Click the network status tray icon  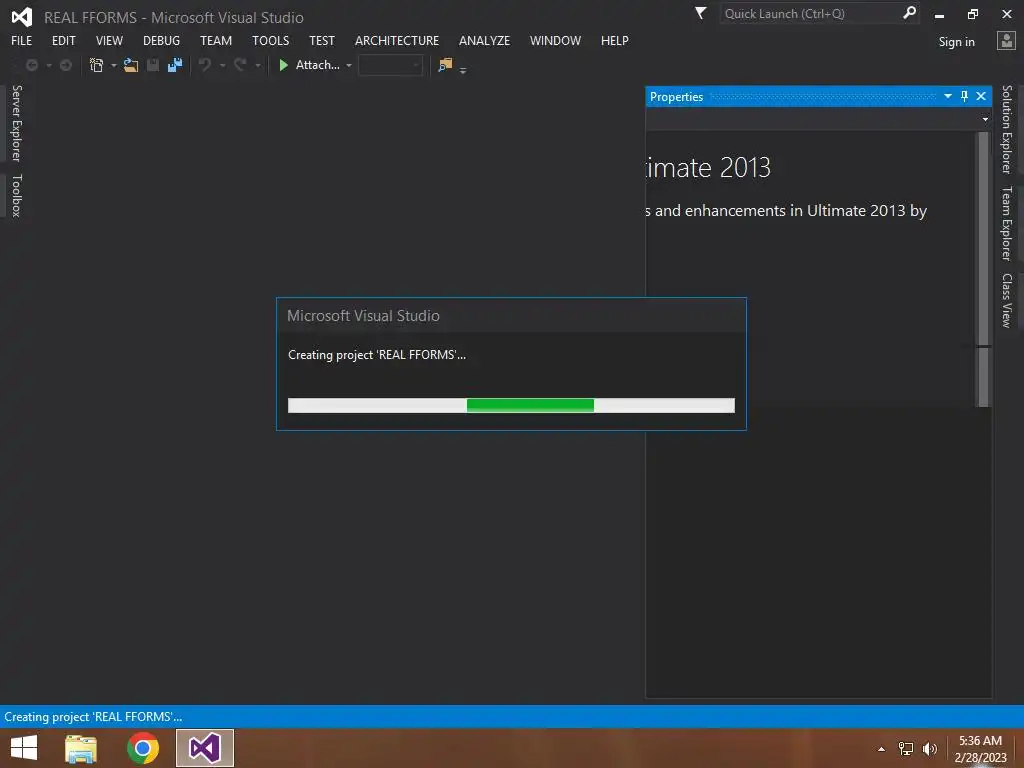906,749
